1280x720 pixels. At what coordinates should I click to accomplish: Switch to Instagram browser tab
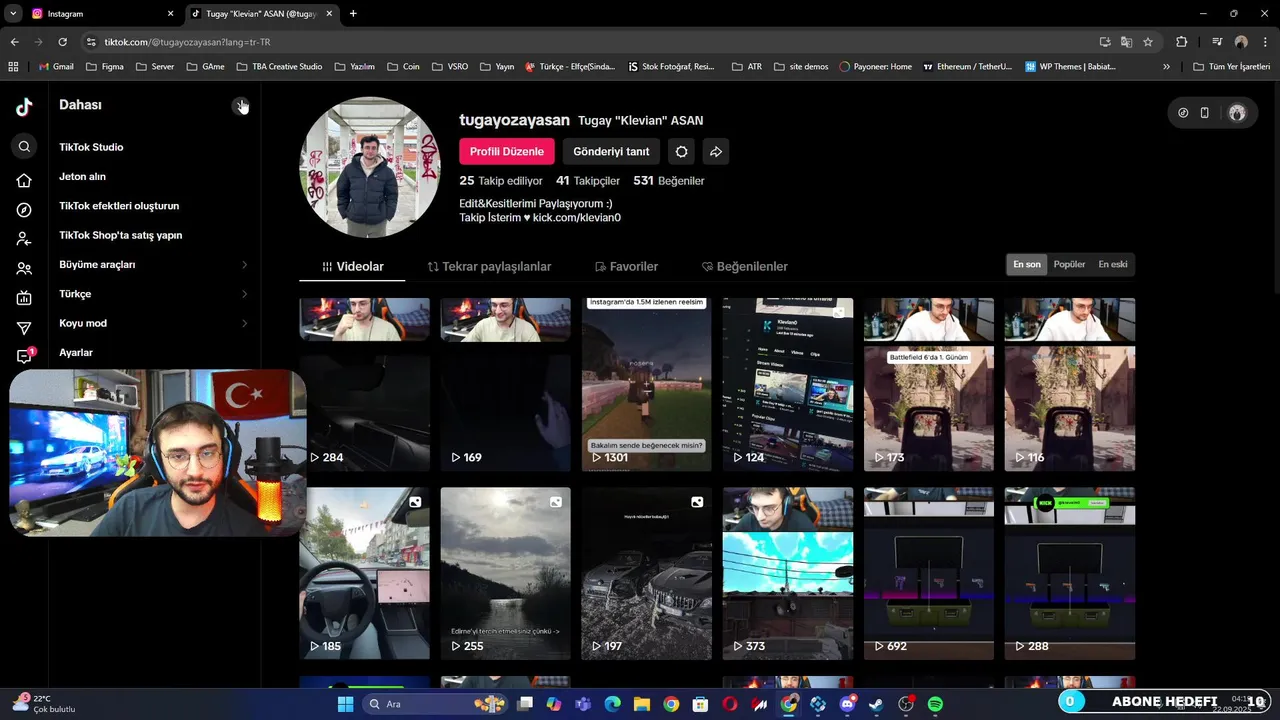pyautogui.click(x=101, y=14)
